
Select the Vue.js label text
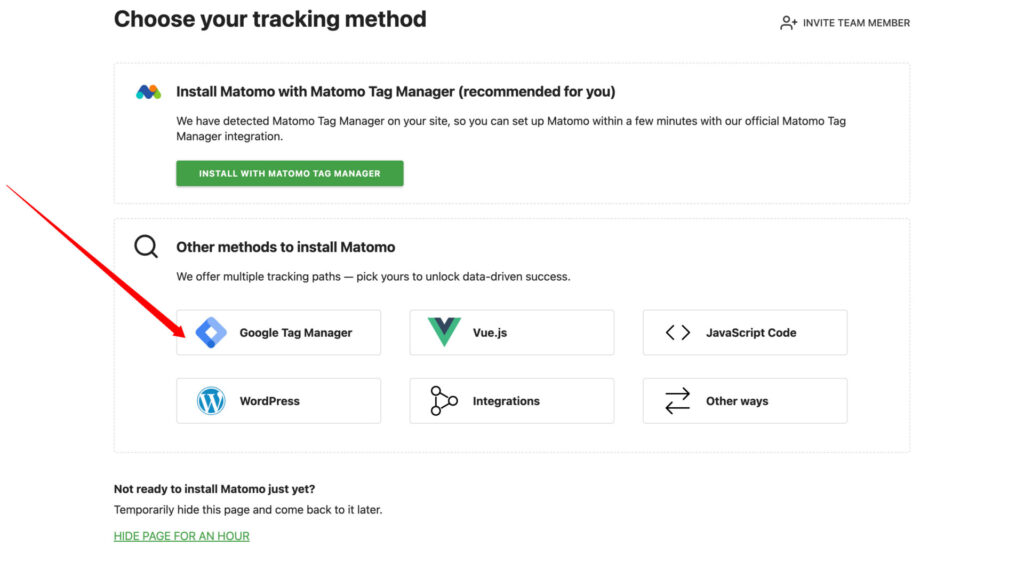point(490,333)
